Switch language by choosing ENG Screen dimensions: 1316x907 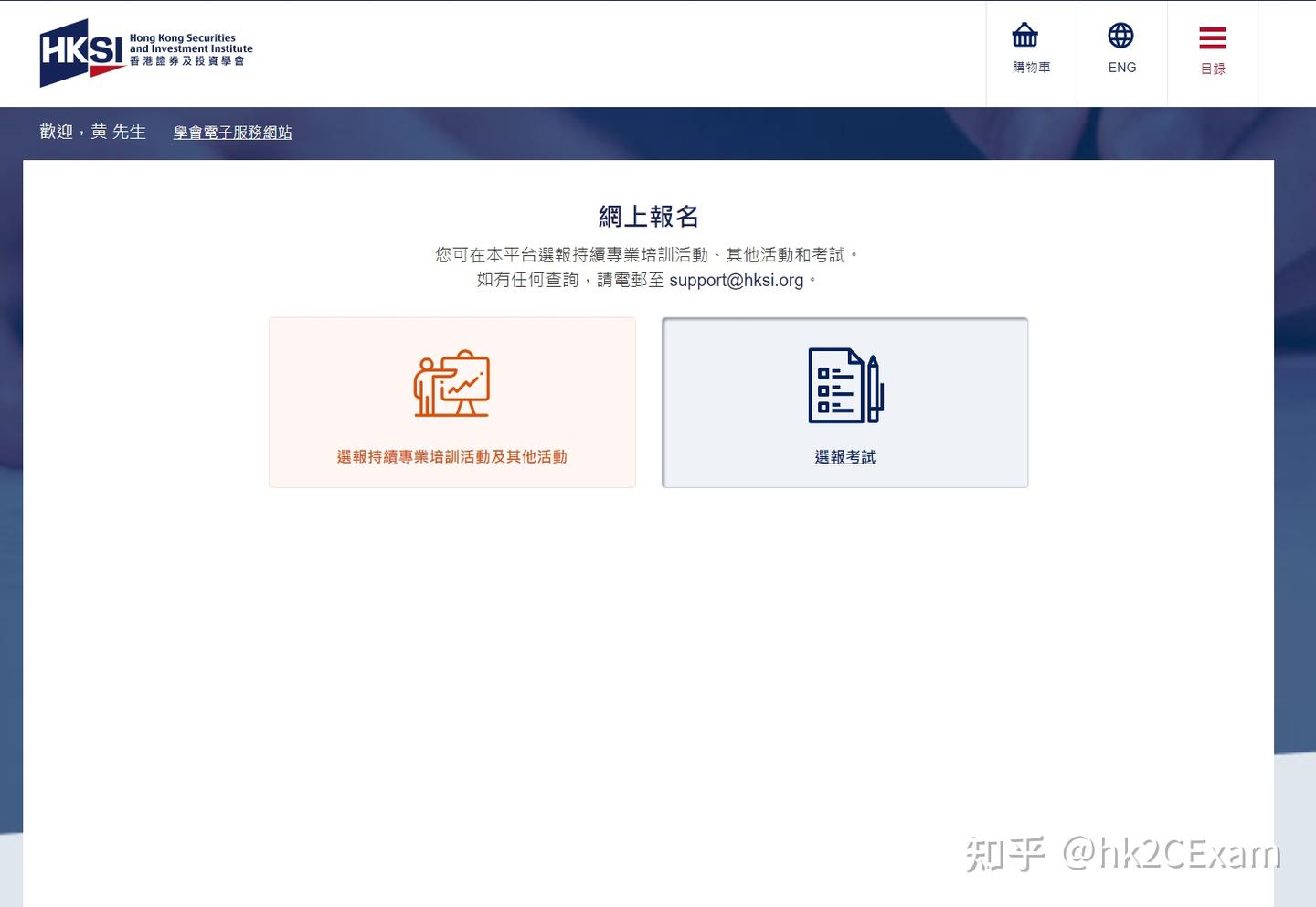coord(1121,67)
